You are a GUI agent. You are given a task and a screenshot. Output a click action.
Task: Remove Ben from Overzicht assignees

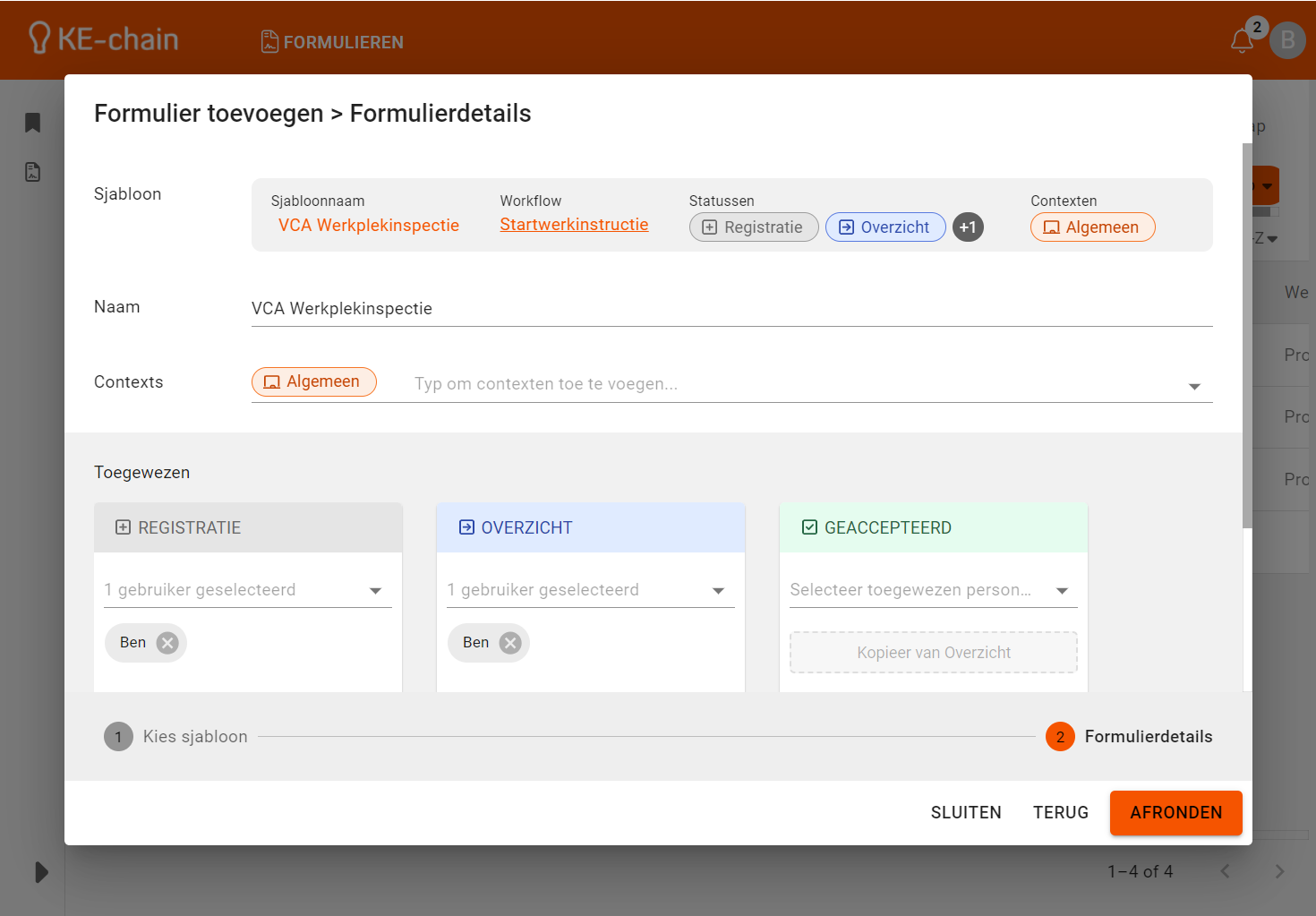pyautogui.click(x=510, y=643)
